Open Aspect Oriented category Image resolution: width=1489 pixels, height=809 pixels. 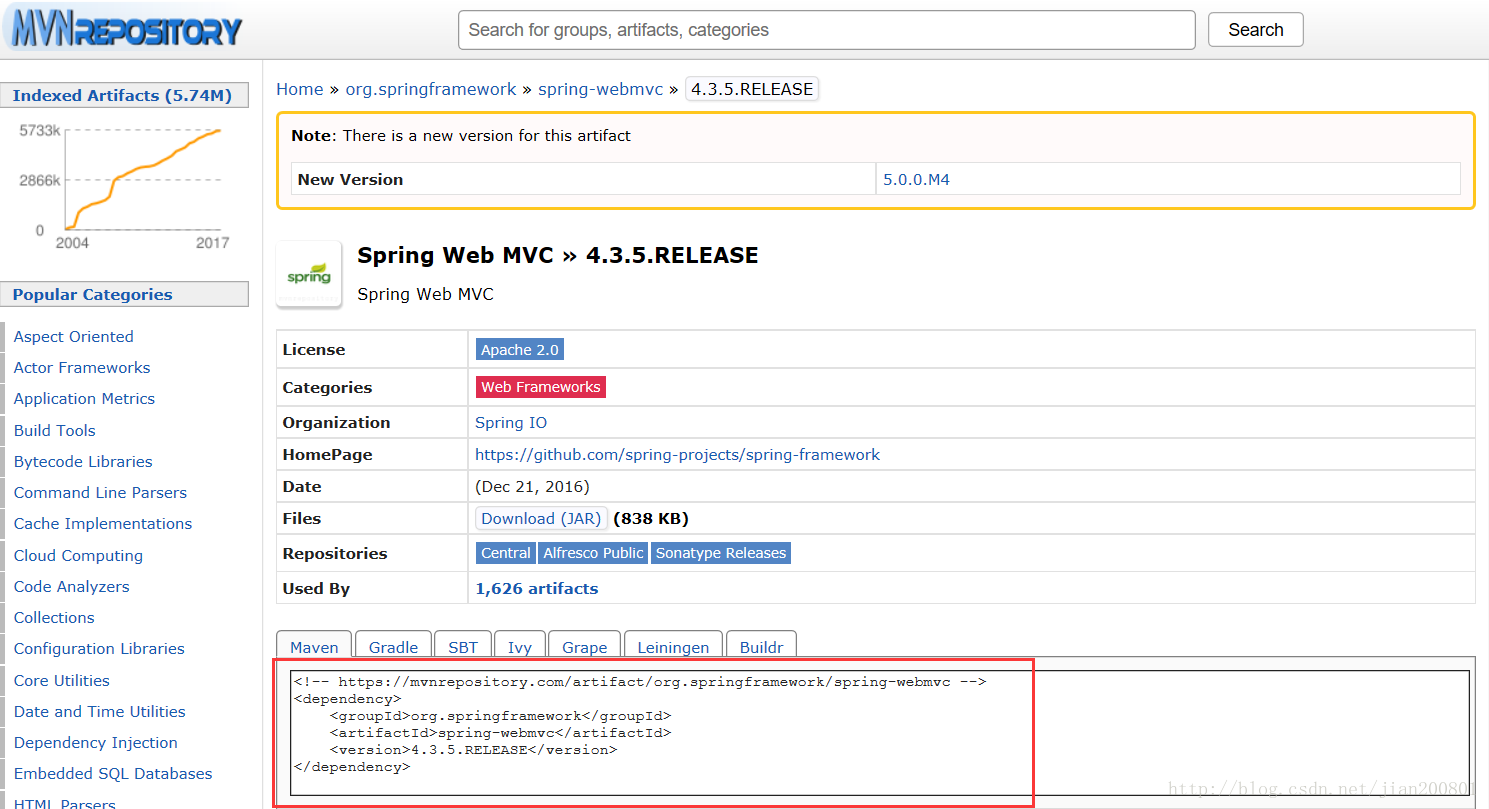pos(73,337)
